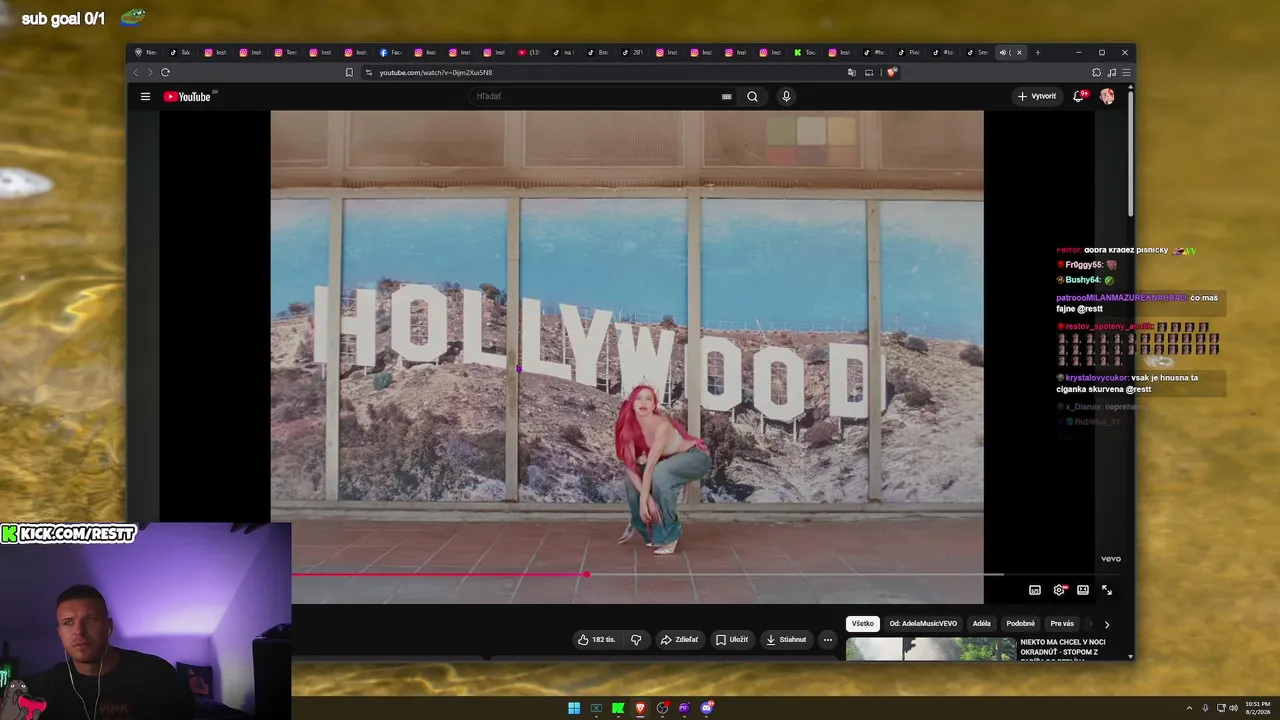Open volume control in system tray
The height and width of the screenshot is (720, 1280).
click(1233, 708)
